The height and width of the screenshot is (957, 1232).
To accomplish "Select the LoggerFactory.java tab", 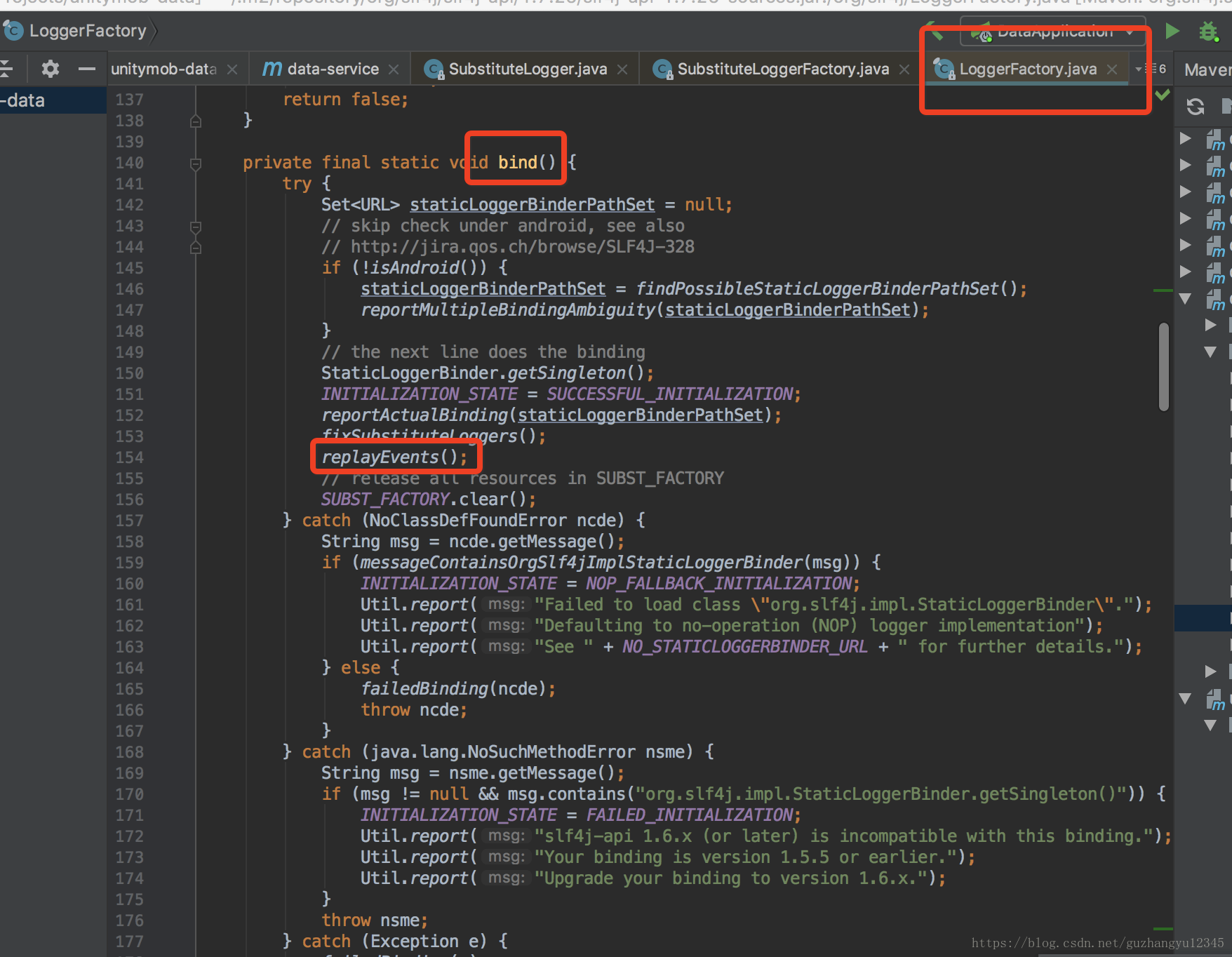I will (1016, 69).
